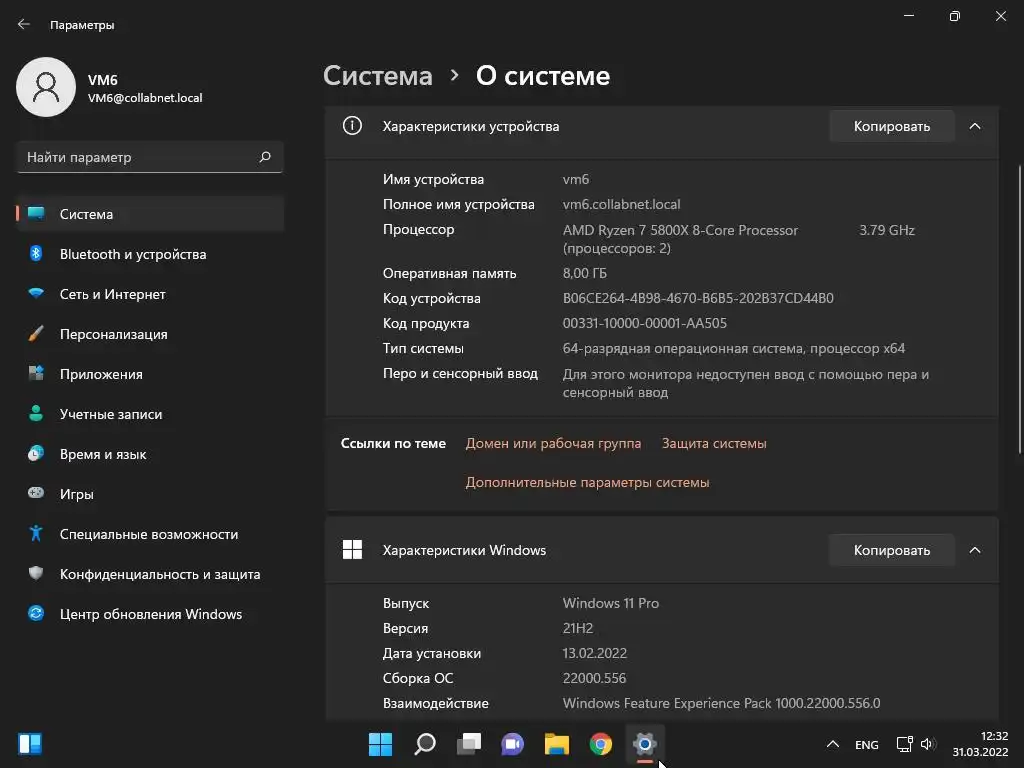The height and width of the screenshot is (768, 1024).
Task: Go back with the arrow icon
Action: click(x=24, y=24)
